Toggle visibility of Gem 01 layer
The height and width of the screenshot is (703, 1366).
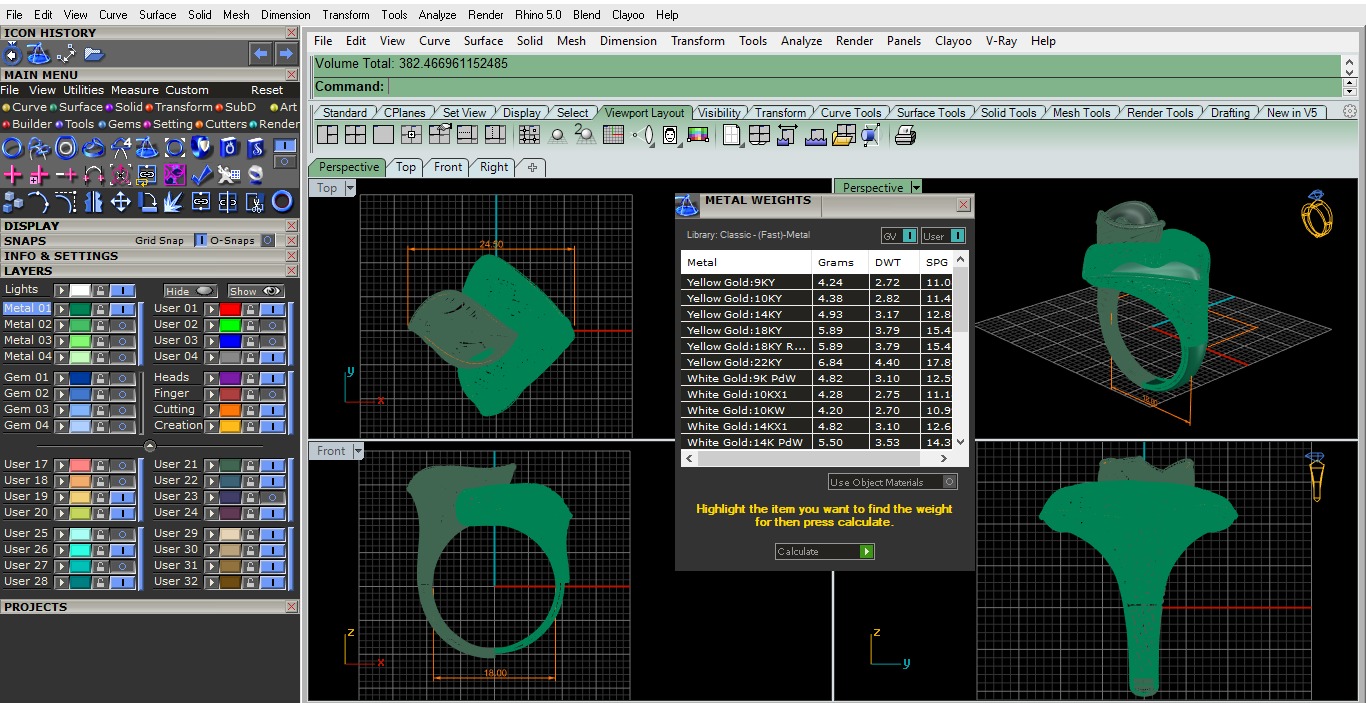click(122, 378)
